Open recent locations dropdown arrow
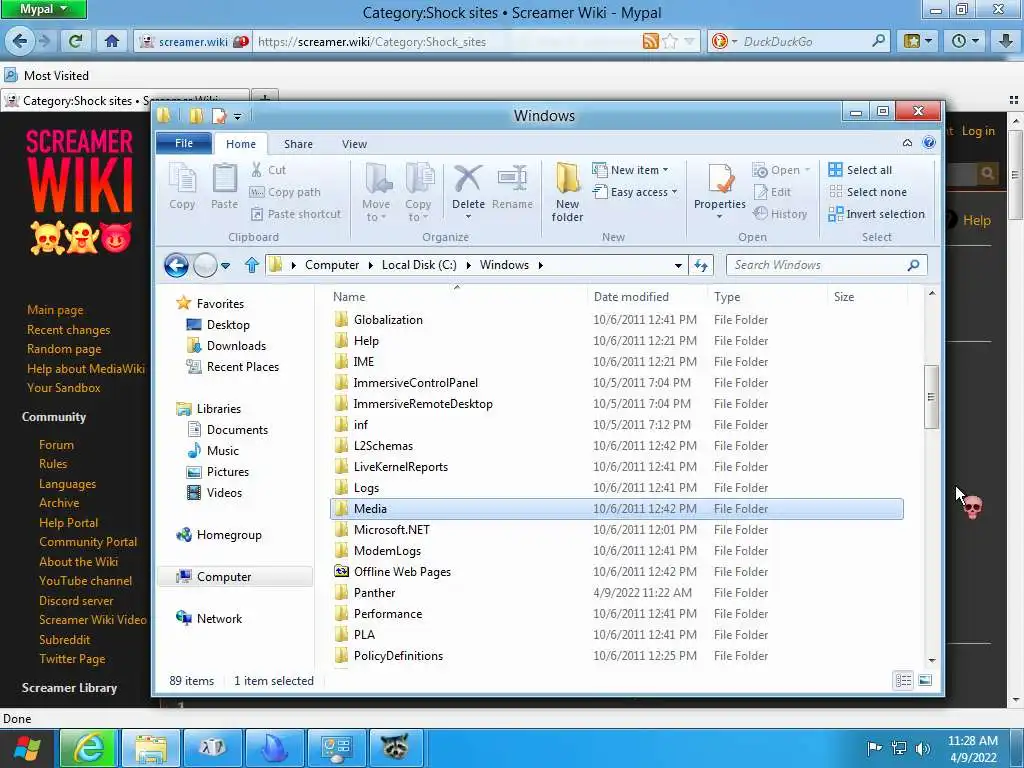 point(225,265)
